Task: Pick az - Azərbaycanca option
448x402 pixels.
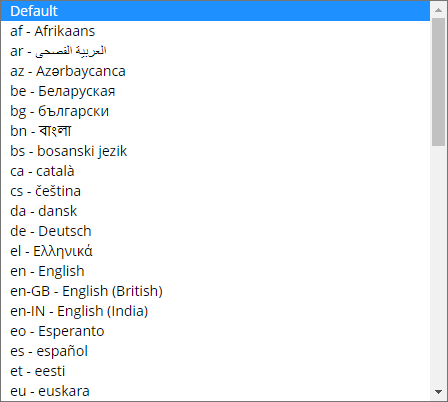Action: [215, 71]
